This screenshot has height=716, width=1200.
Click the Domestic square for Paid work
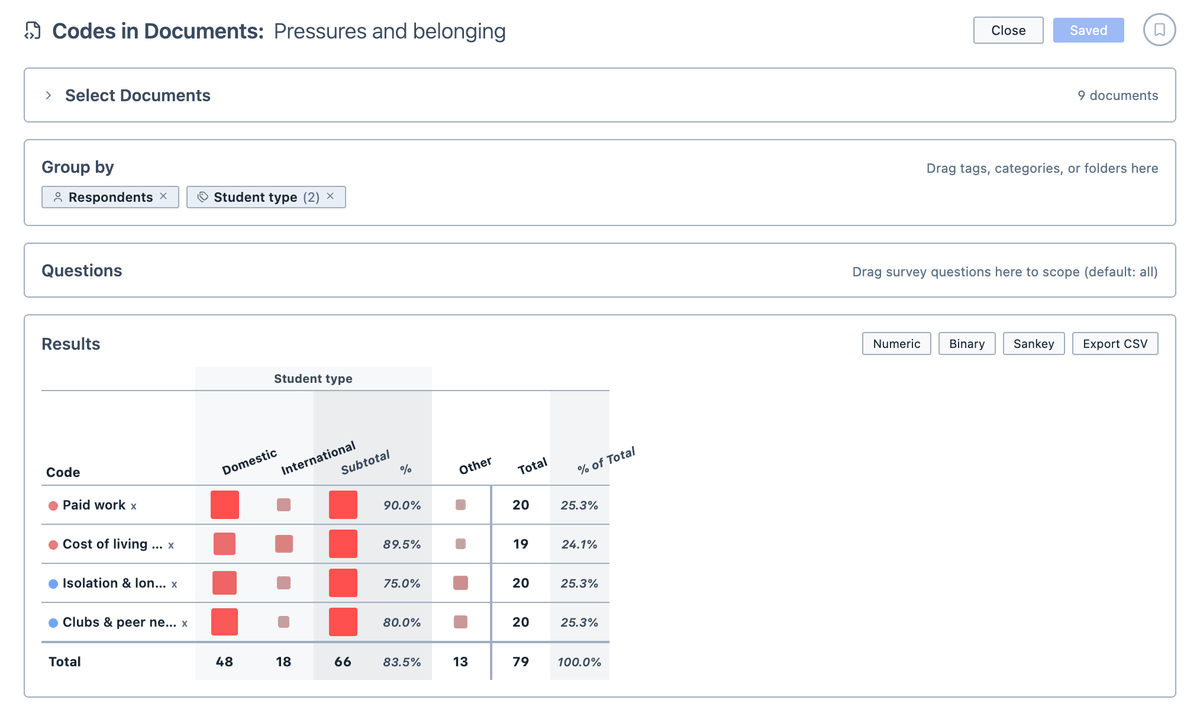[225, 505]
